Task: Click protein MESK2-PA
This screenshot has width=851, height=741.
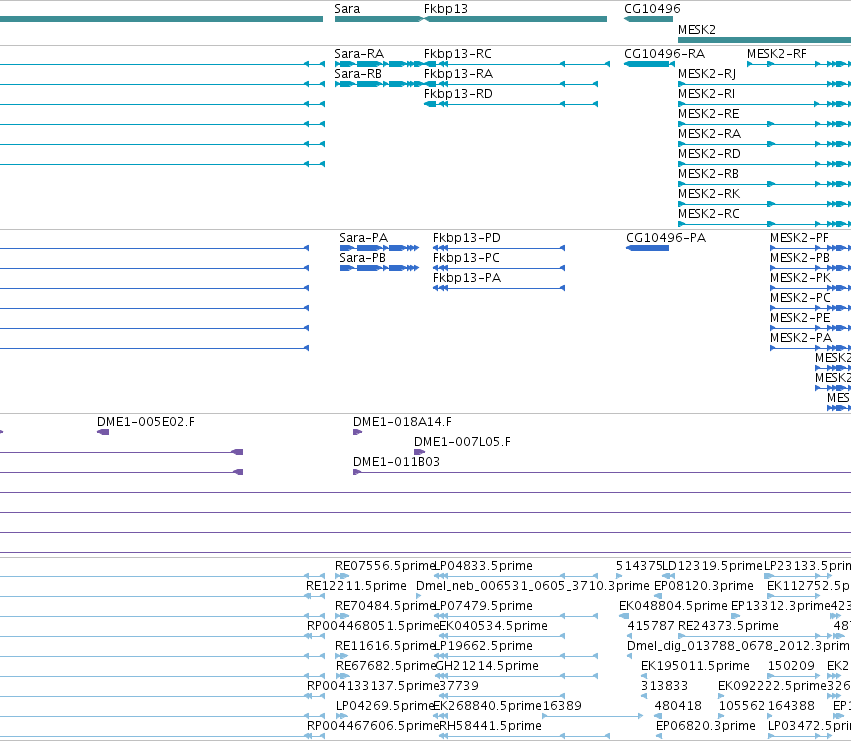Action: (x=810, y=348)
